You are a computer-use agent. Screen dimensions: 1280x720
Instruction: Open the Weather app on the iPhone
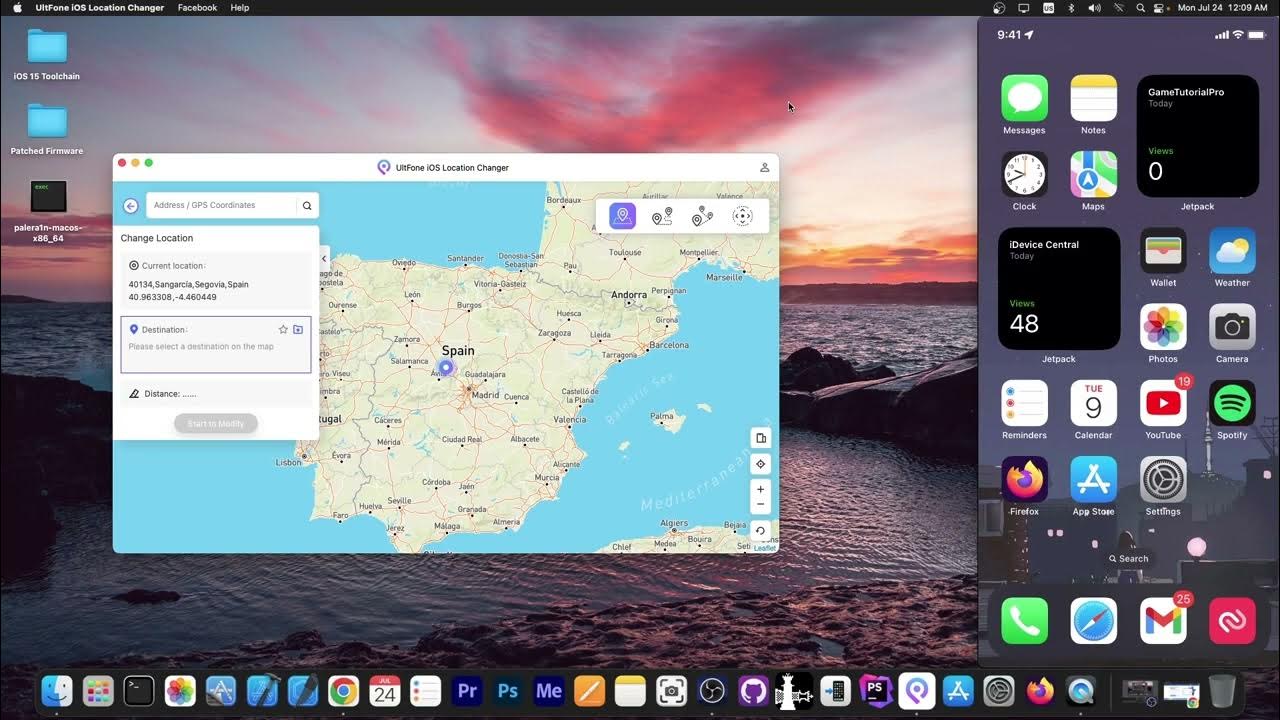click(1232, 250)
